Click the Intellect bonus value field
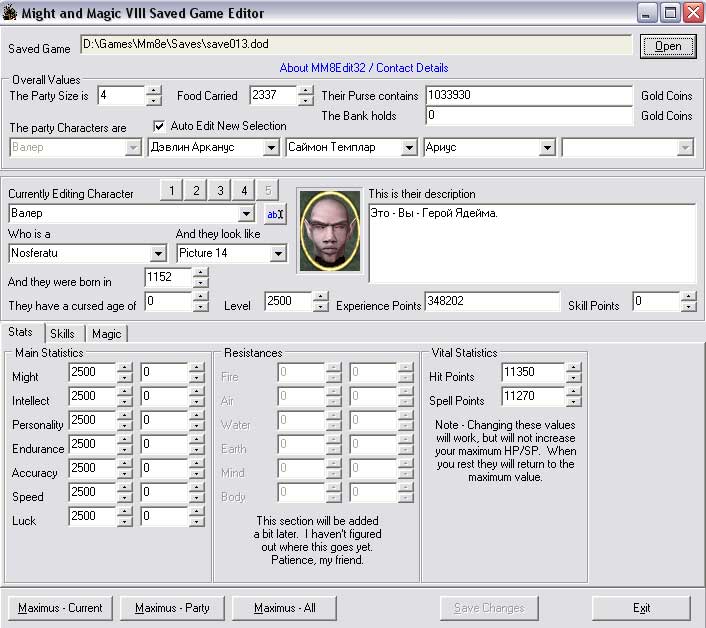 coord(164,396)
